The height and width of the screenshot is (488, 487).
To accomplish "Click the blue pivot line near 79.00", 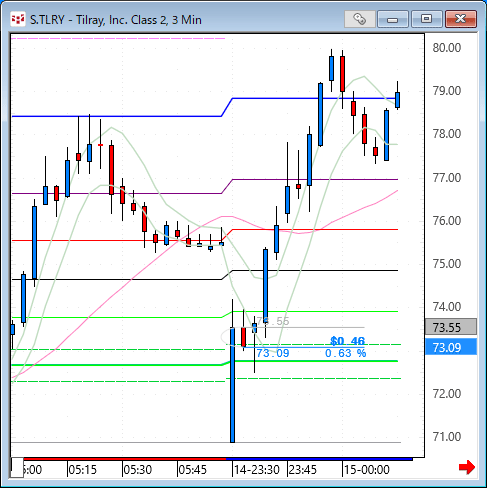I will (x=315, y=98).
